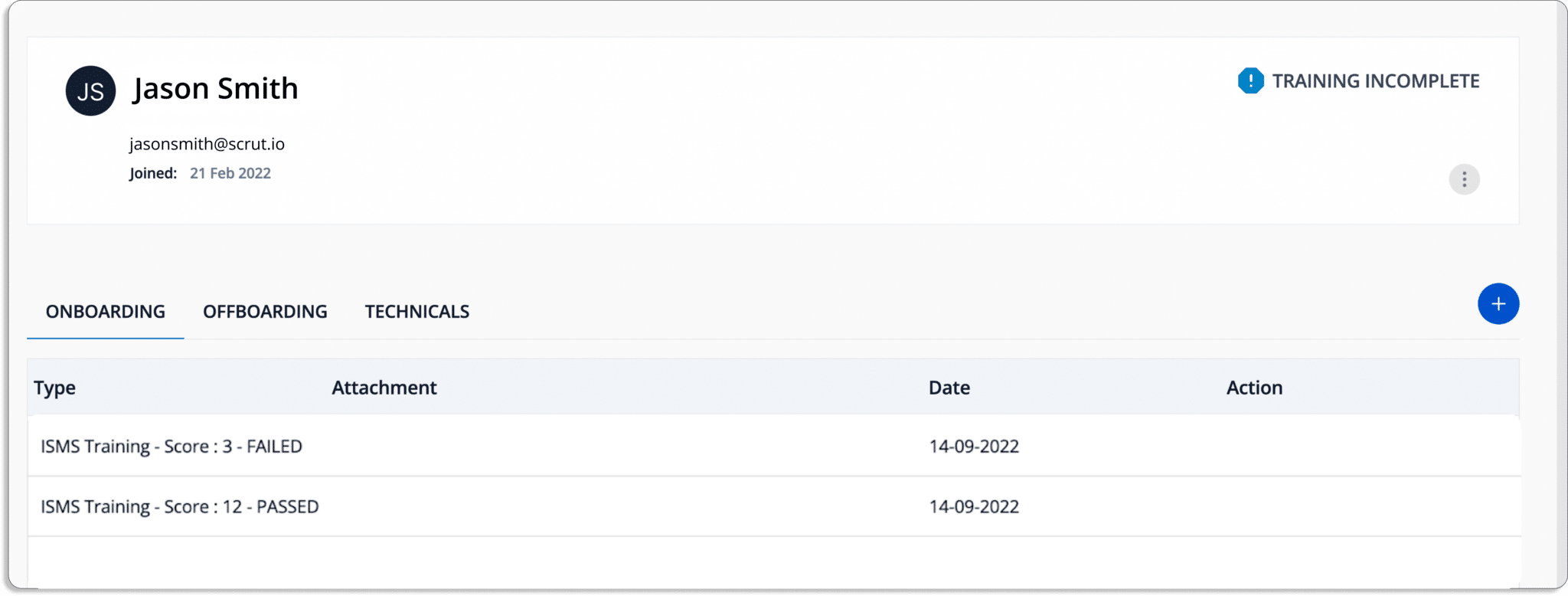1568x596 pixels.
Task: Select the ISMS Training PASSED row
Action: pyautogui.click(x=774, y=506)
